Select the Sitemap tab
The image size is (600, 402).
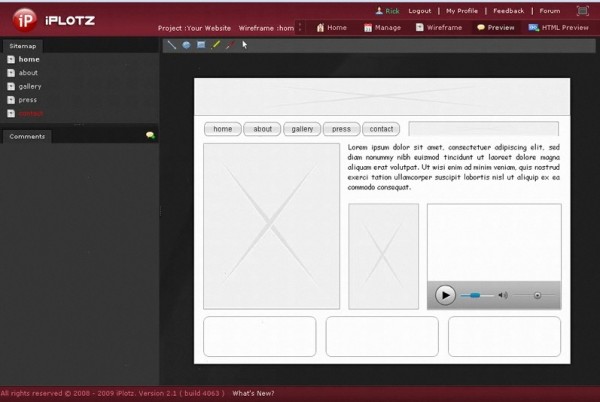tap(23, 46)
